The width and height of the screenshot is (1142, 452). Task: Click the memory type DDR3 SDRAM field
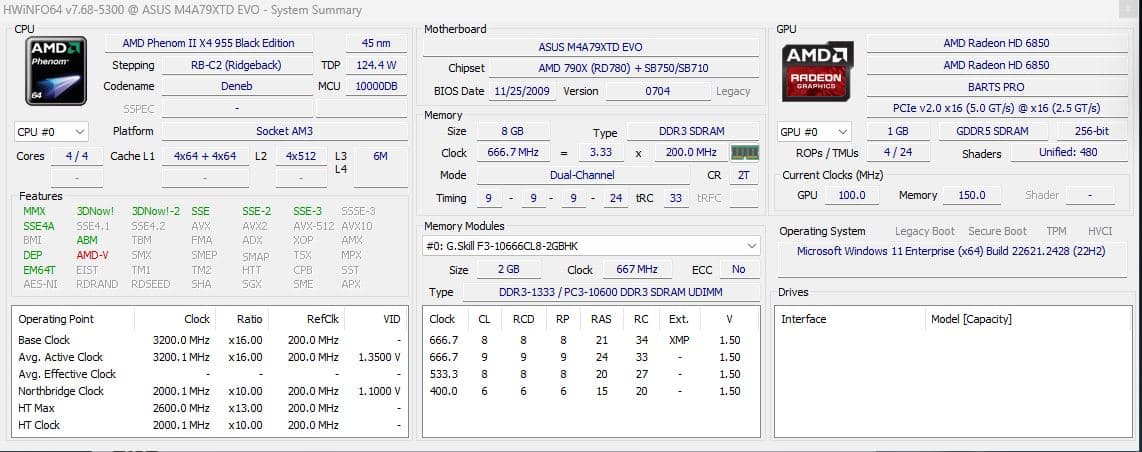pyautogui.click(x=692, y=132)
